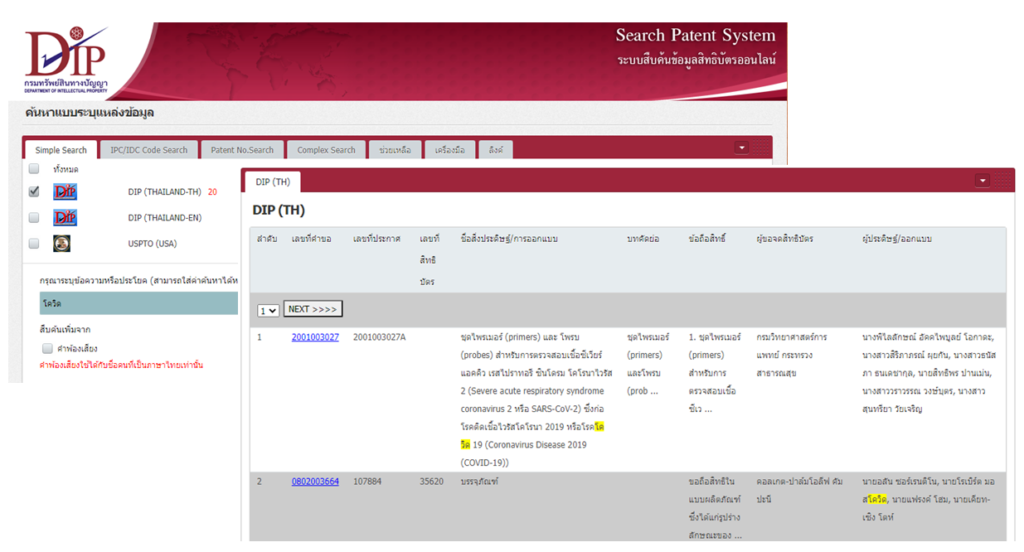Open the search tabs dropdown arrow

(x=741, y=148)
